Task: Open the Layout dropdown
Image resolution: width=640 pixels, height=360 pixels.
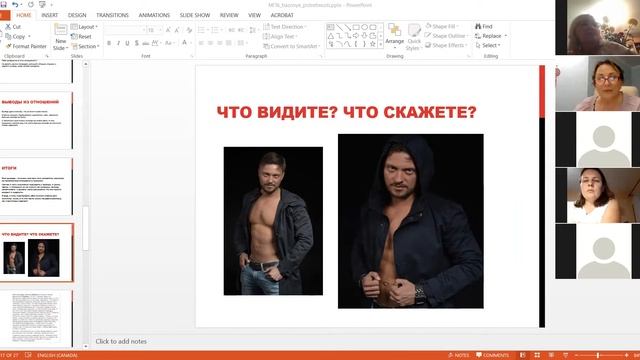Action: tap(84, 27)
